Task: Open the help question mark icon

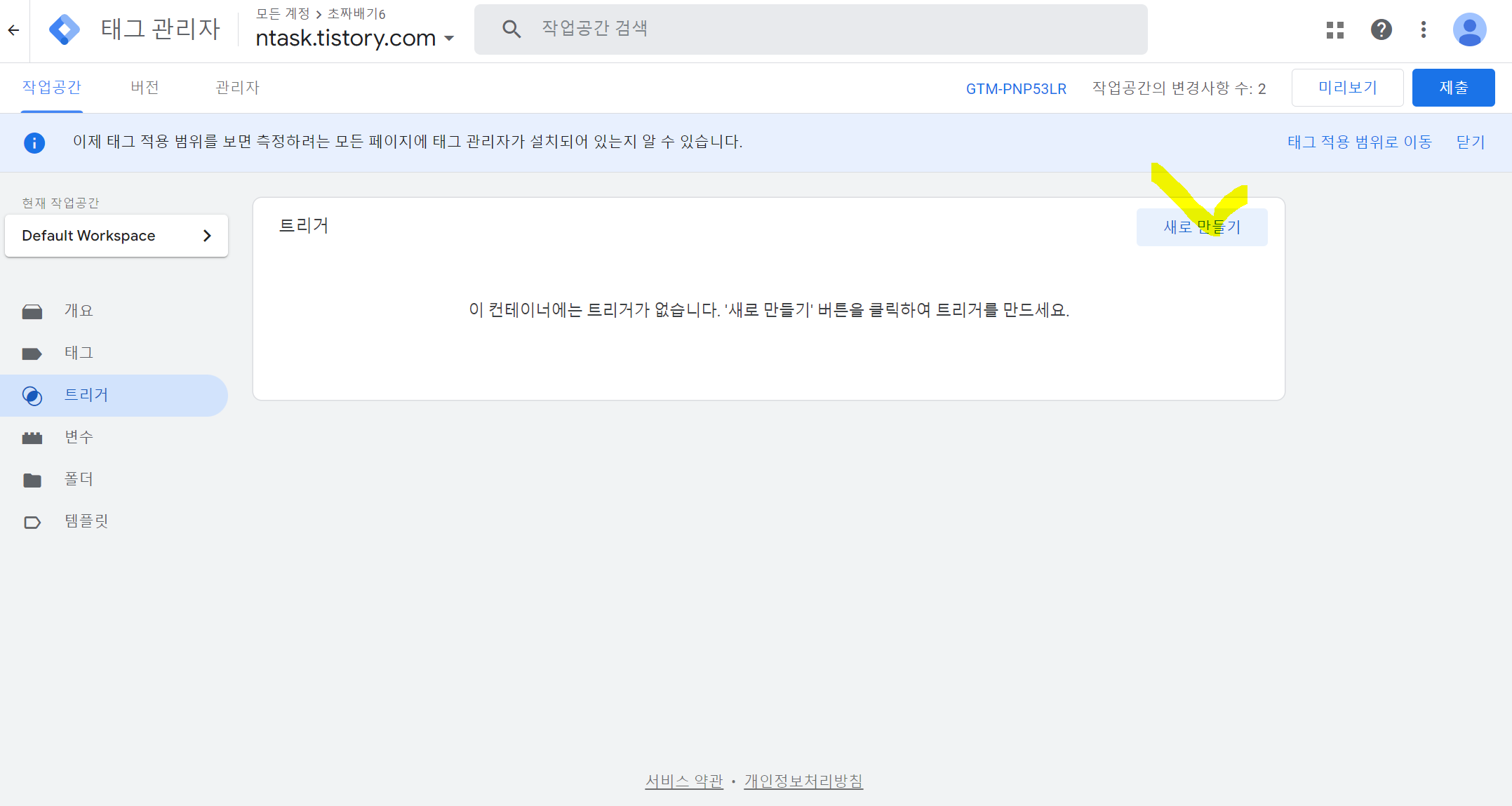Action: [1381, 29]
